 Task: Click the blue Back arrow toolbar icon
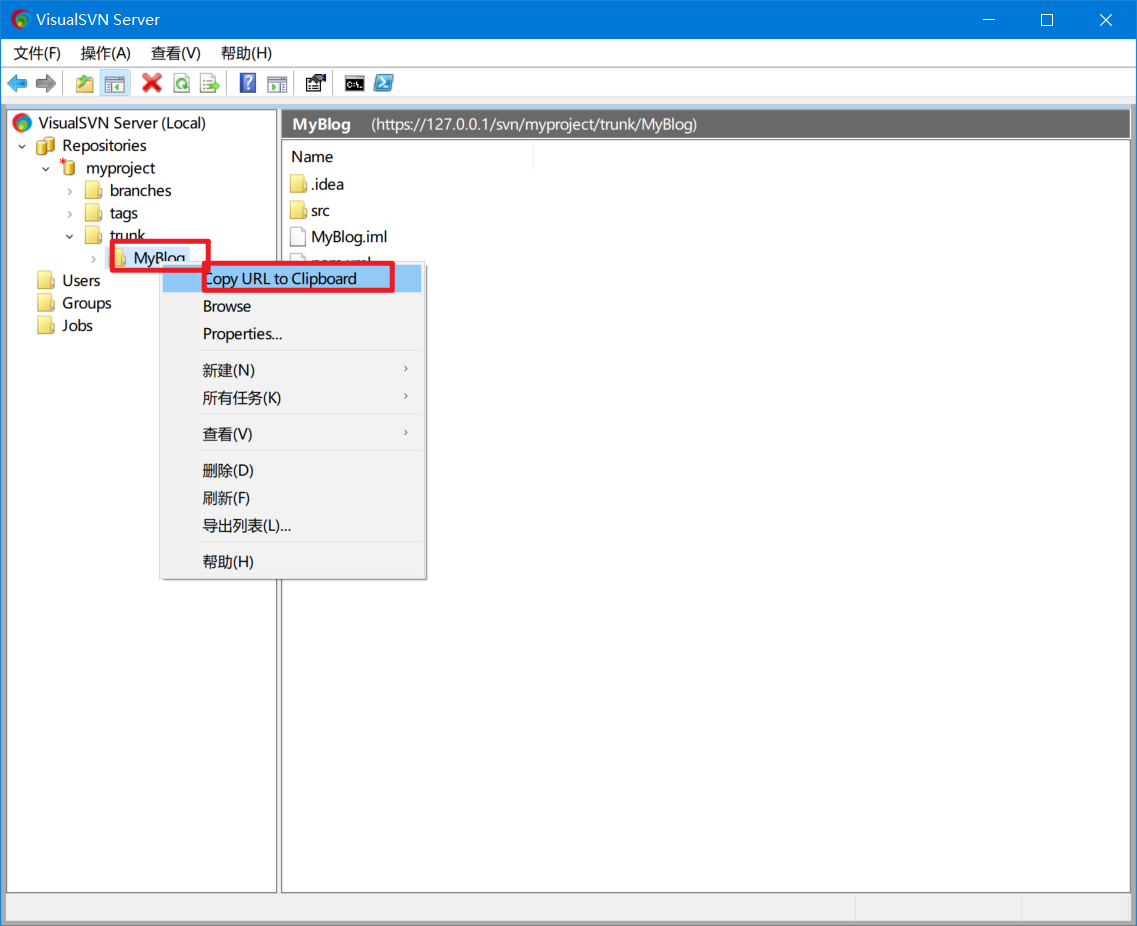[x=17, y=83]
